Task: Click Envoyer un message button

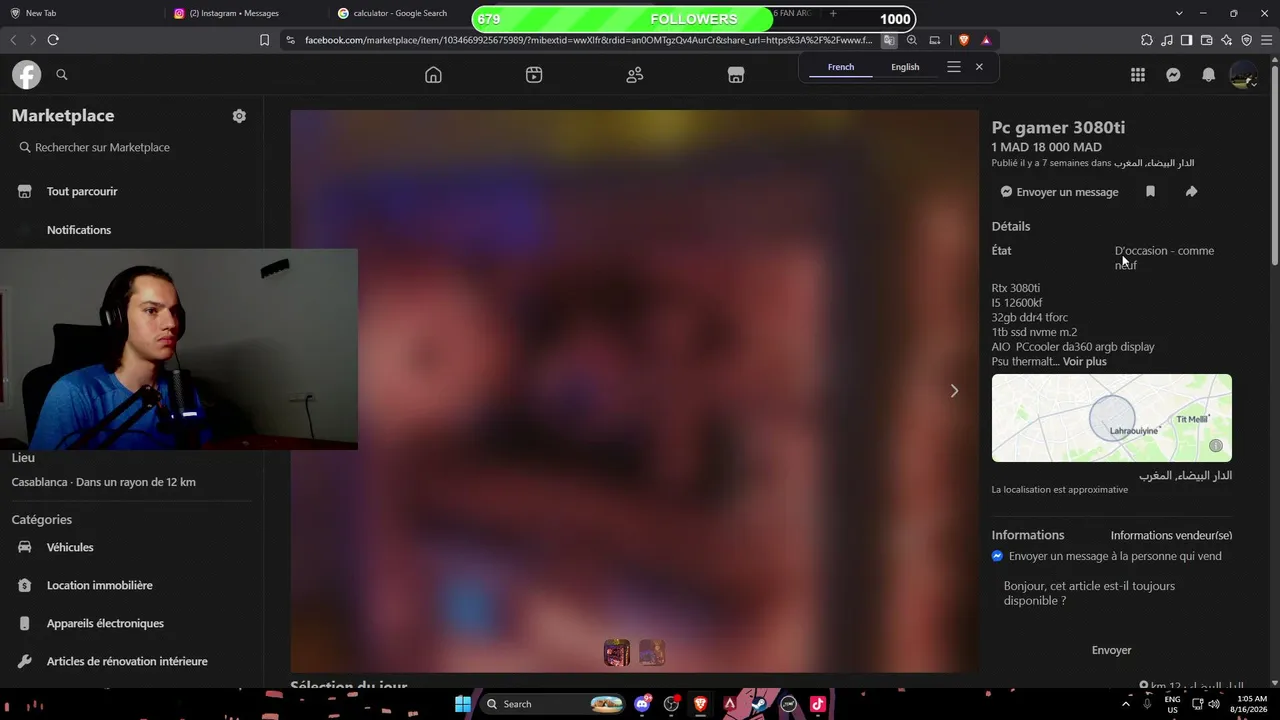Action: pos(1060,192)
